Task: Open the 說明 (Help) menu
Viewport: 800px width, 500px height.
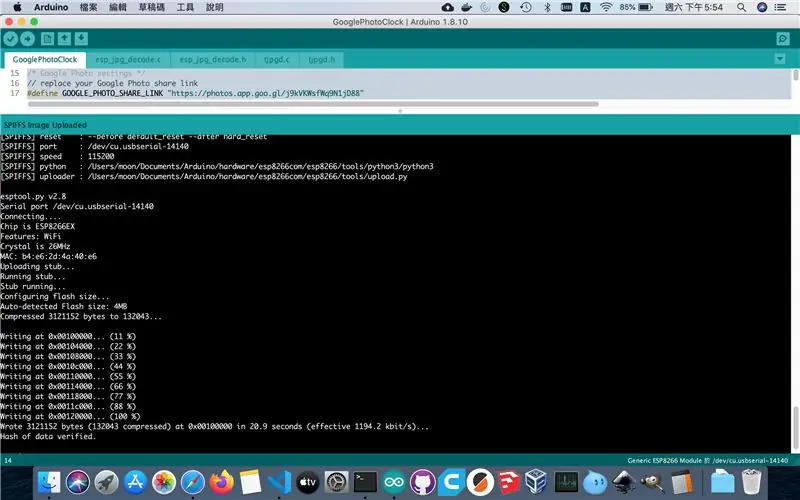Action: pos(215,7)
